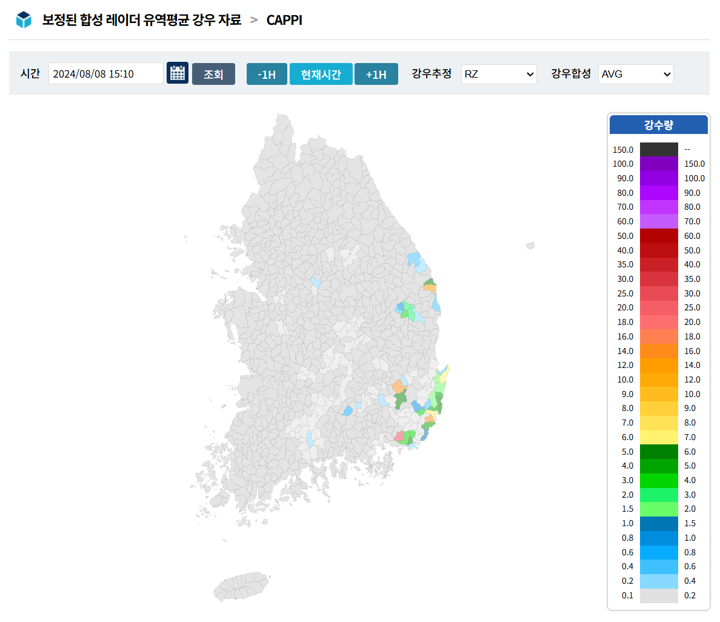Go back one hour with -1H
Viewport: 720px width, 622px height.
click(266, 74)
